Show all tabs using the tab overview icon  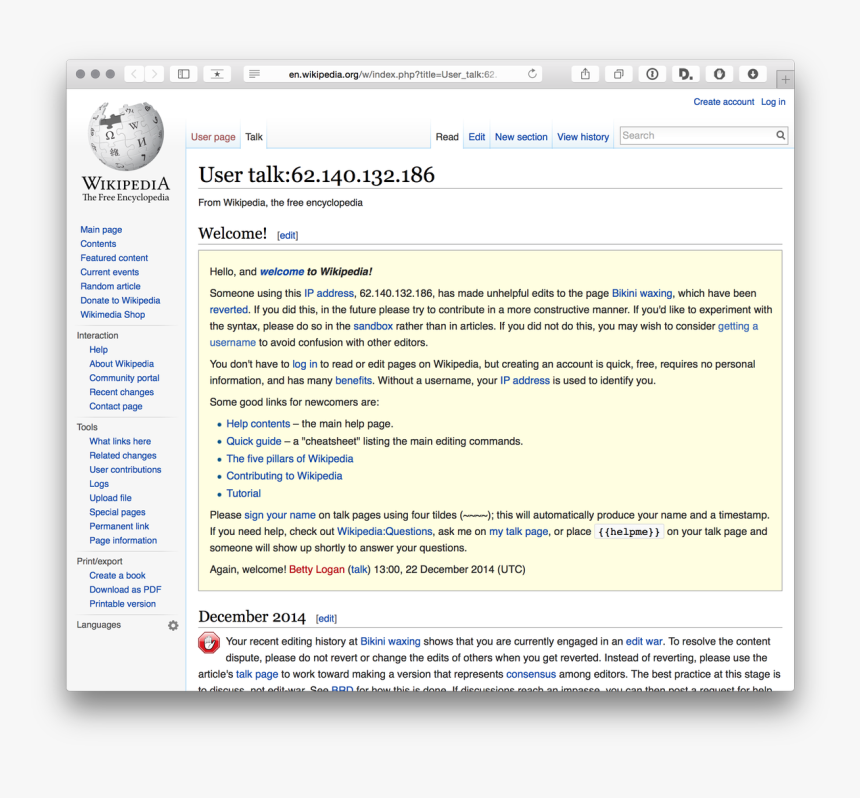[618, 74]
